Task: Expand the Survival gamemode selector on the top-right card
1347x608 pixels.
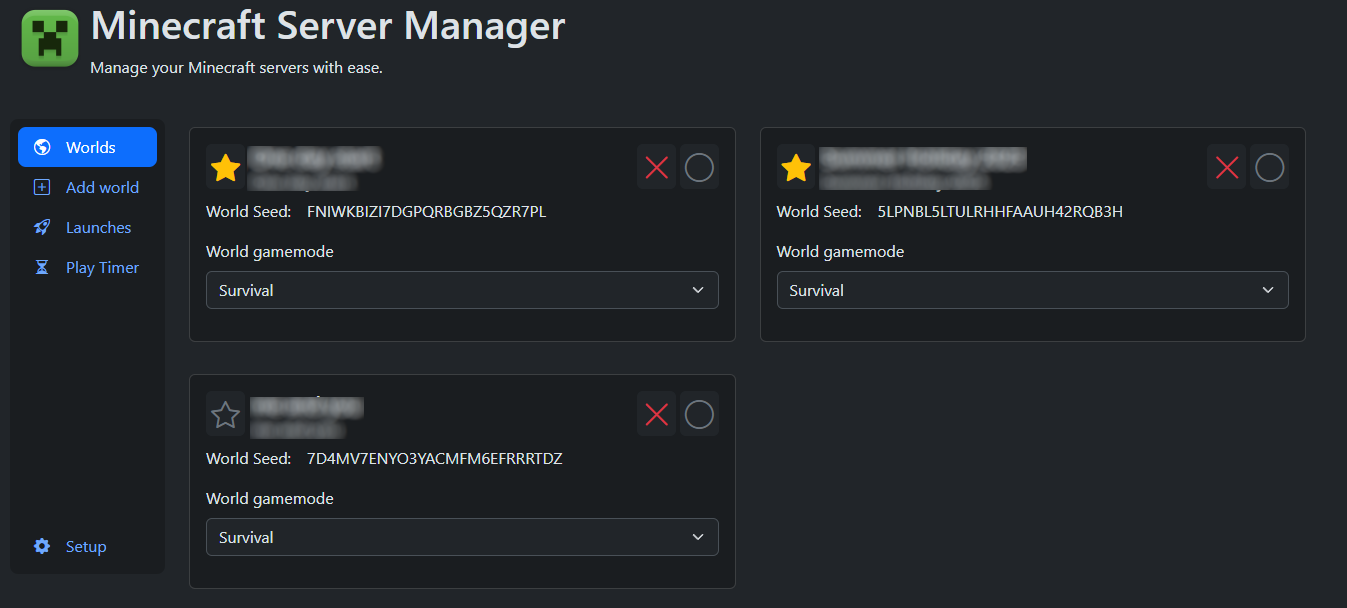Action: click(x=1032, y=289)
